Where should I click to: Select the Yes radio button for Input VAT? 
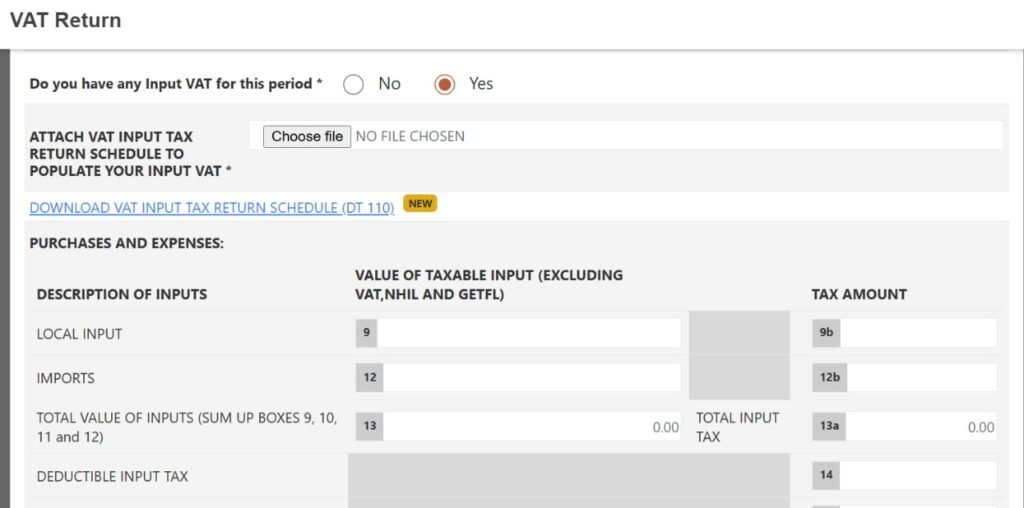(x=445, y=84)
